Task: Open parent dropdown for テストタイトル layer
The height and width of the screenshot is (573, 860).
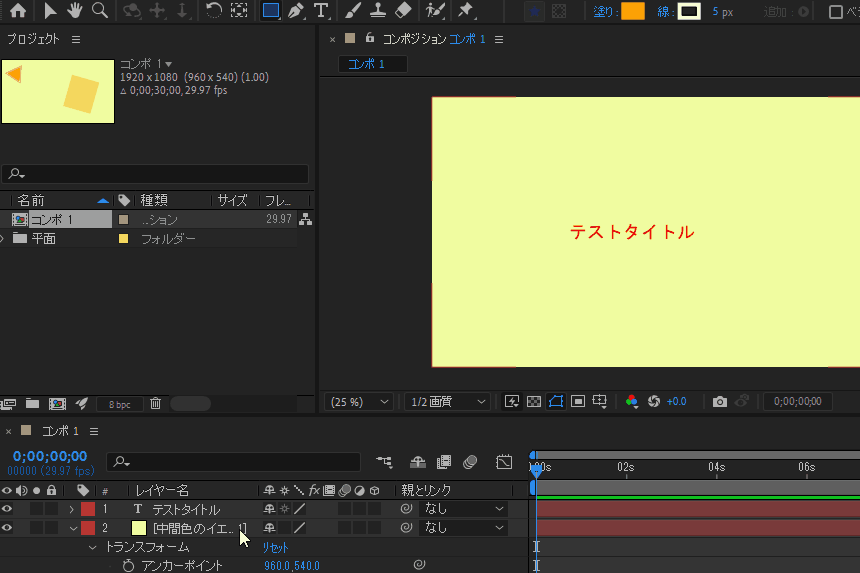Action: 463,509
